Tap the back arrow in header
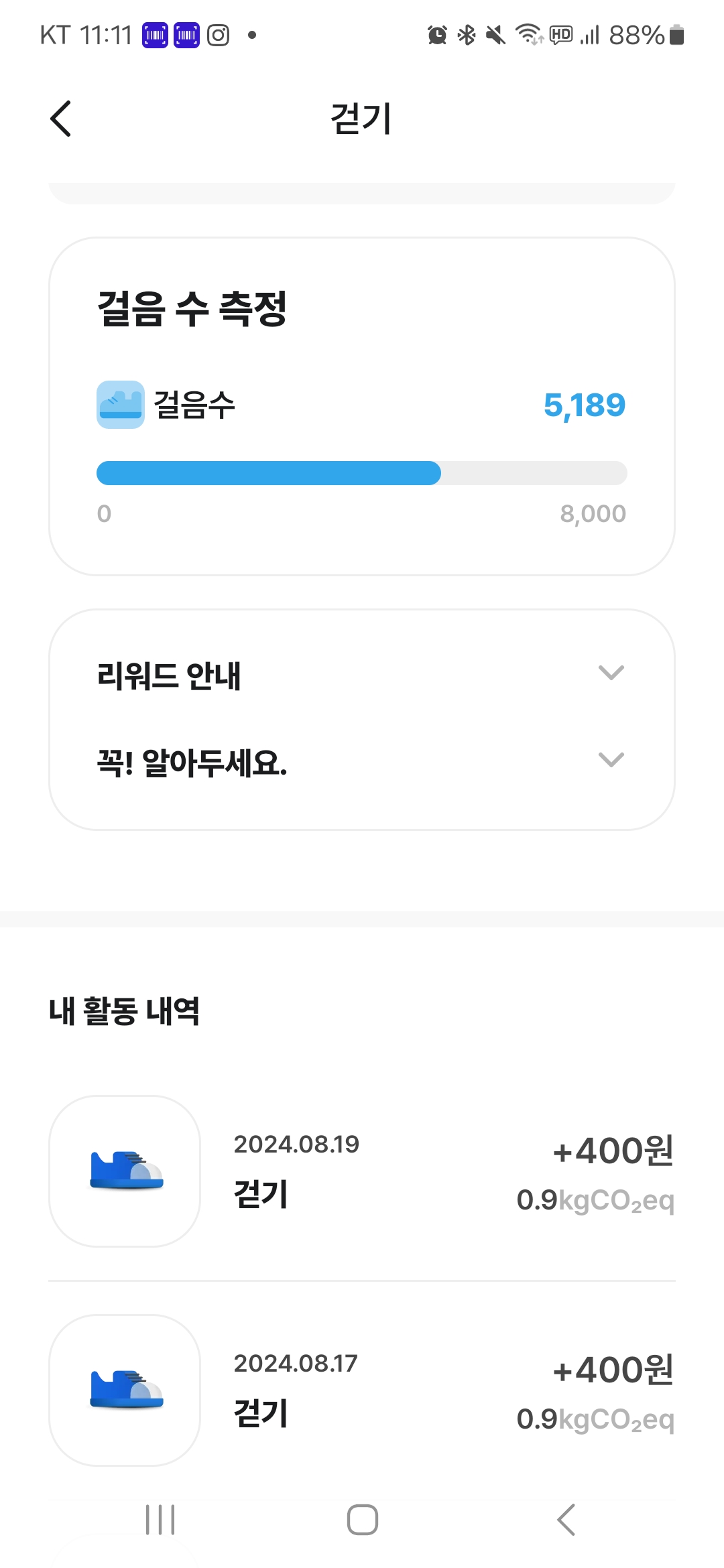This screenshot has height=1568, width=724. pos(61,119)
